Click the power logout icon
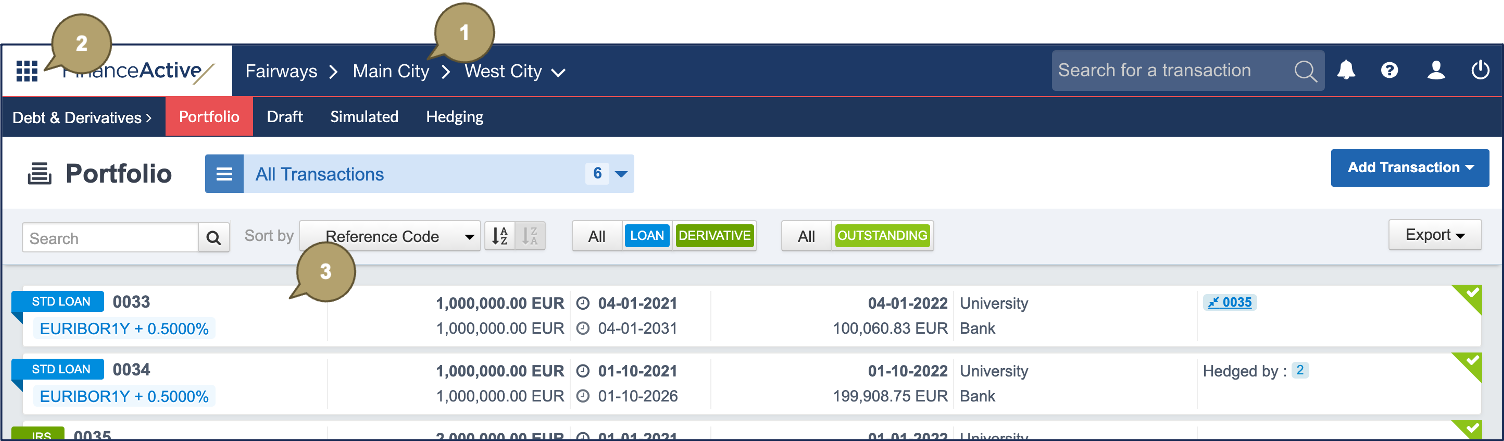The width and height of the screenshot is (1504, 441). (1481, 70)
